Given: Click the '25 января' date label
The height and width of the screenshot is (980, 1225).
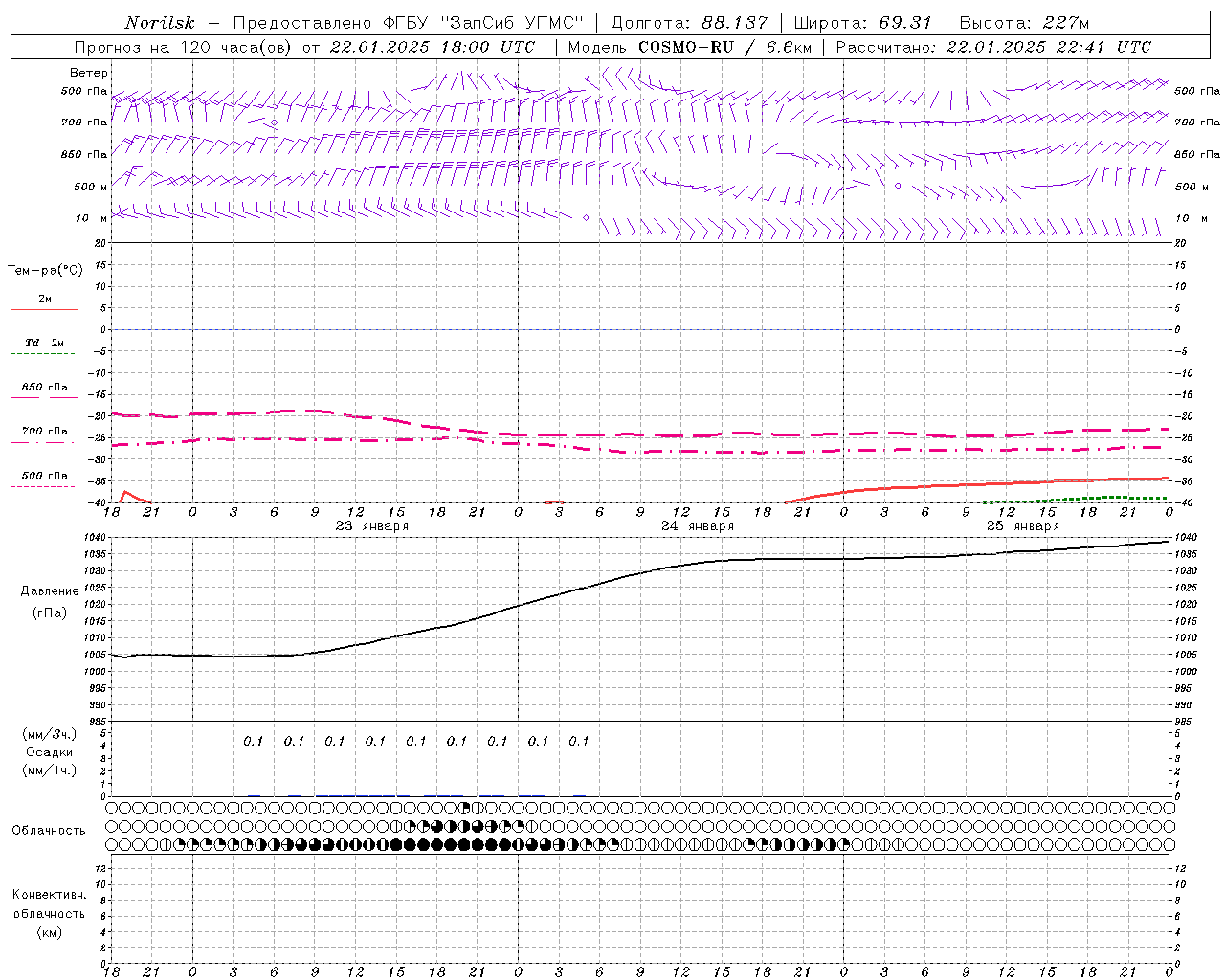Looking at the screenshot, I should pyautogui.click(x=1023, y=525).
